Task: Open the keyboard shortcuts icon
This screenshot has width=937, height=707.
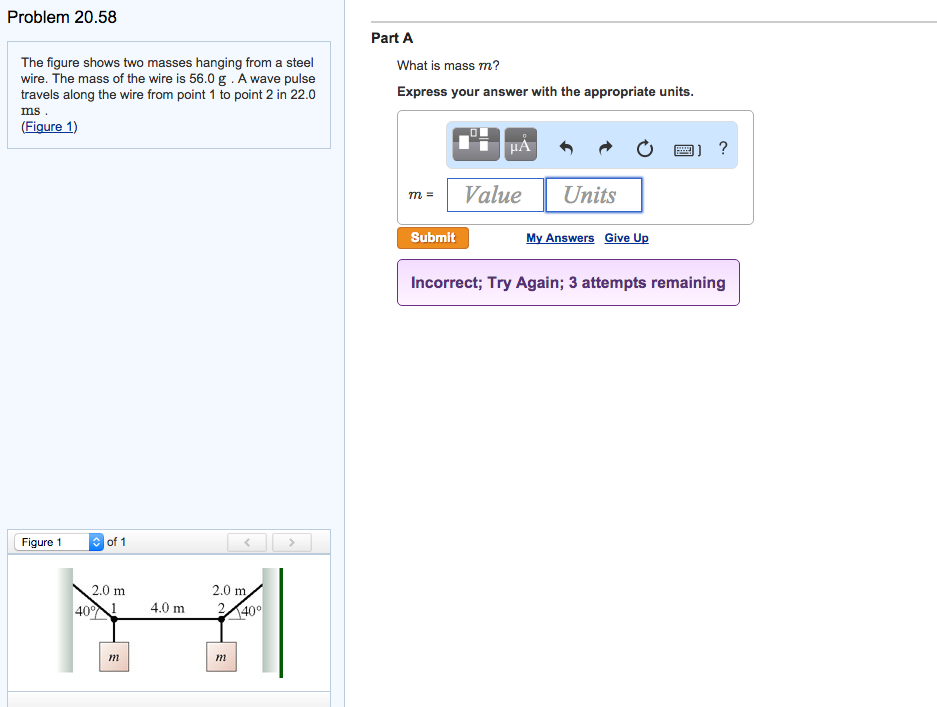Action: point(686,147)
